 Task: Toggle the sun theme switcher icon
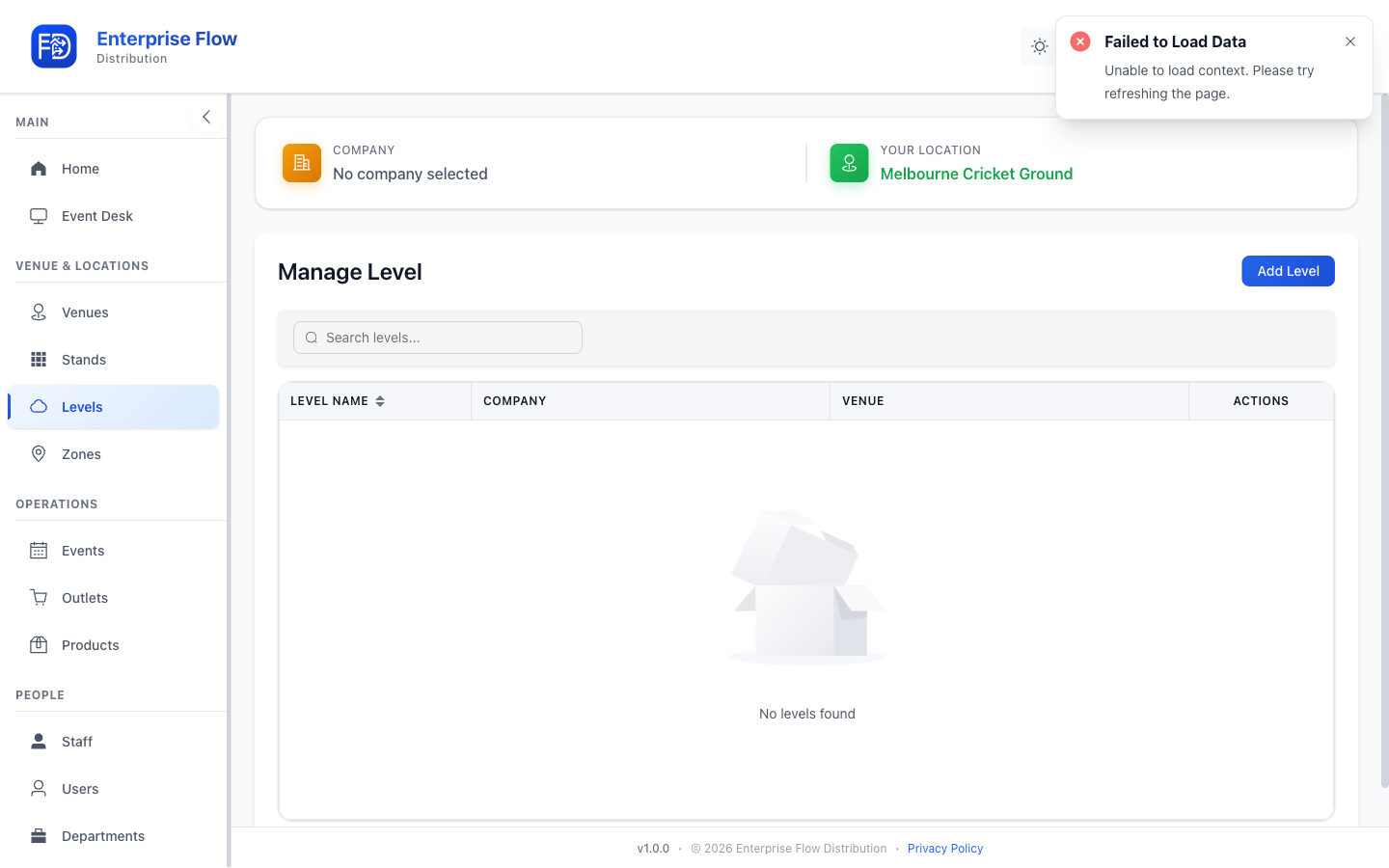(1039, 46)
